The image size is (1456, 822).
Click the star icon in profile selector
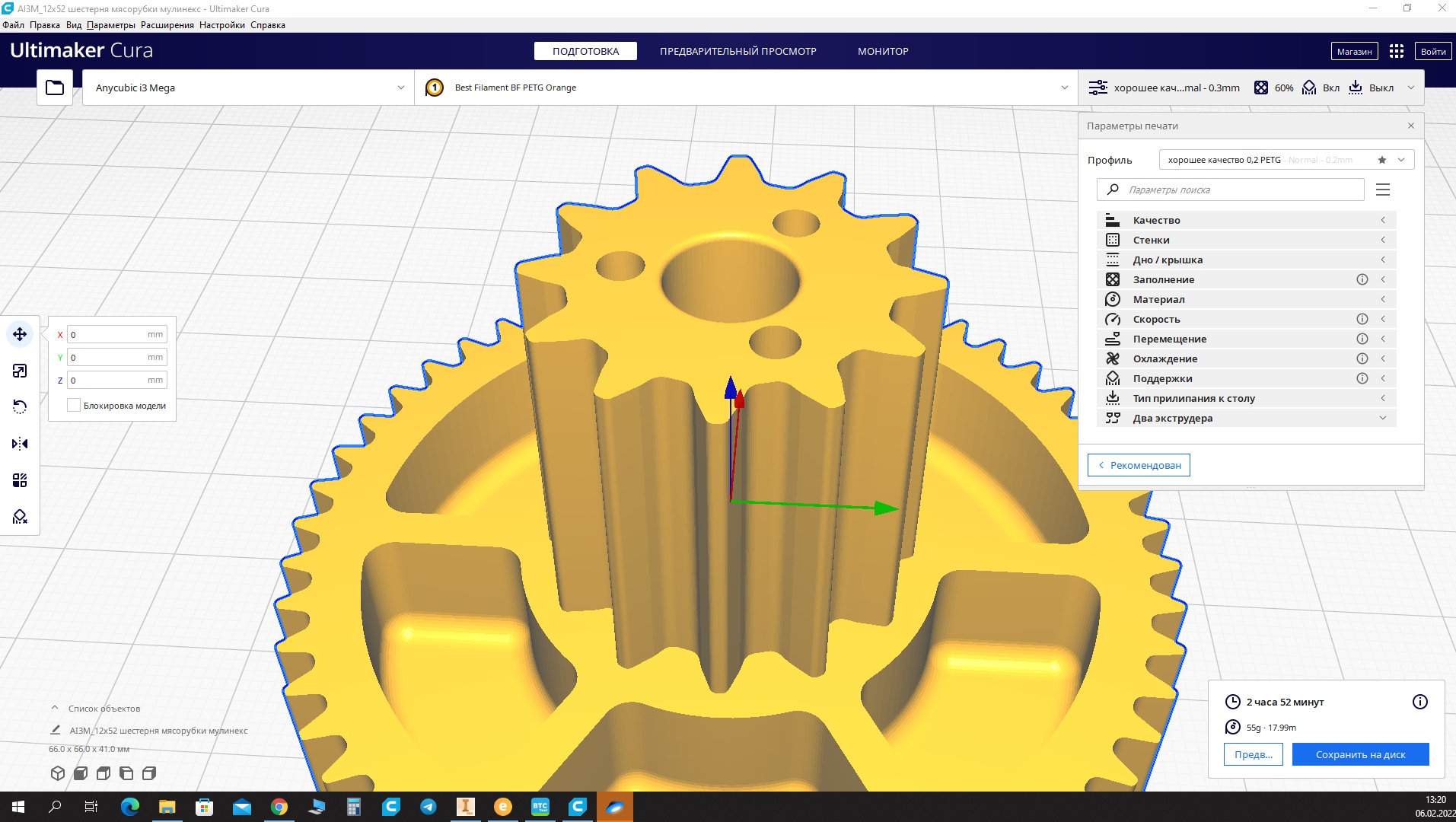[1382, 160]
